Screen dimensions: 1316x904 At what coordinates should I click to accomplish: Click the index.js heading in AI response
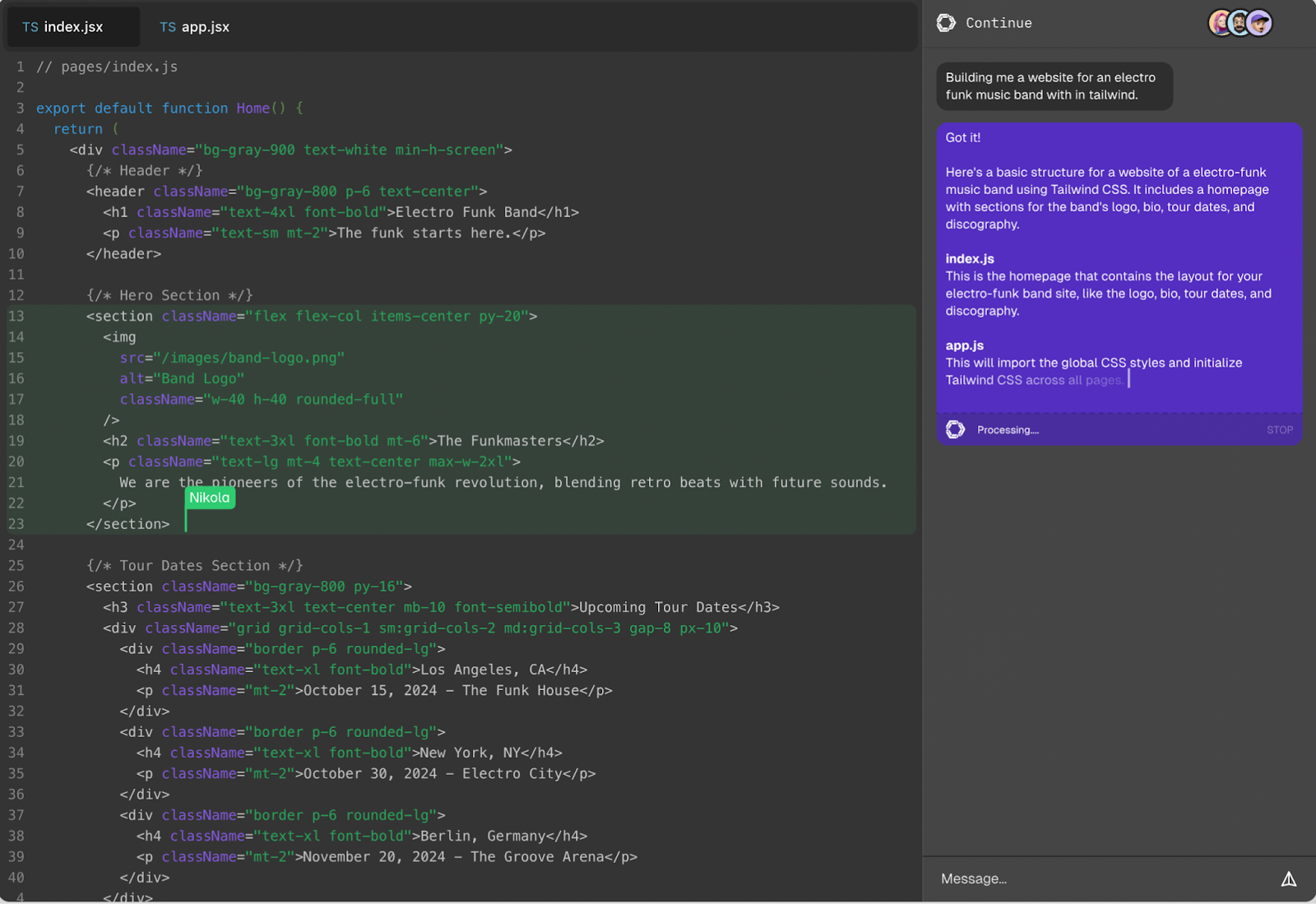[x=970, y=258]
